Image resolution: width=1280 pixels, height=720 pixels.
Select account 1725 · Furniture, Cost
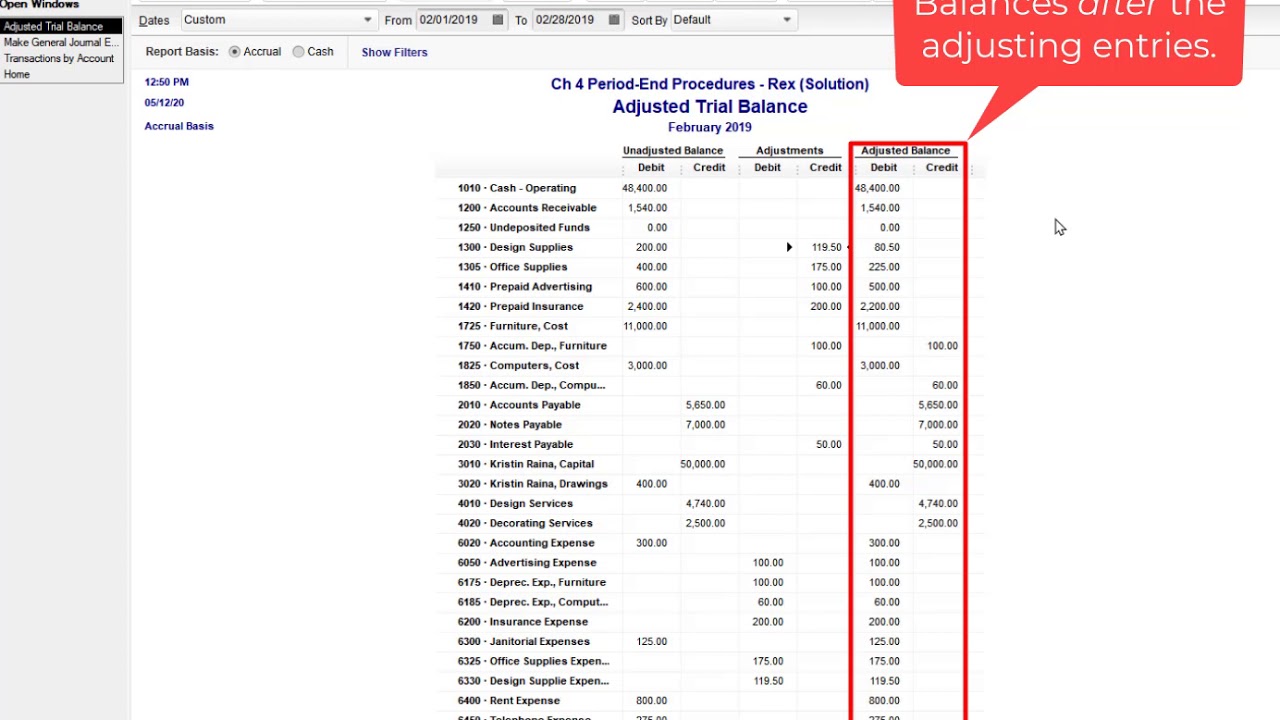point(512,326)
